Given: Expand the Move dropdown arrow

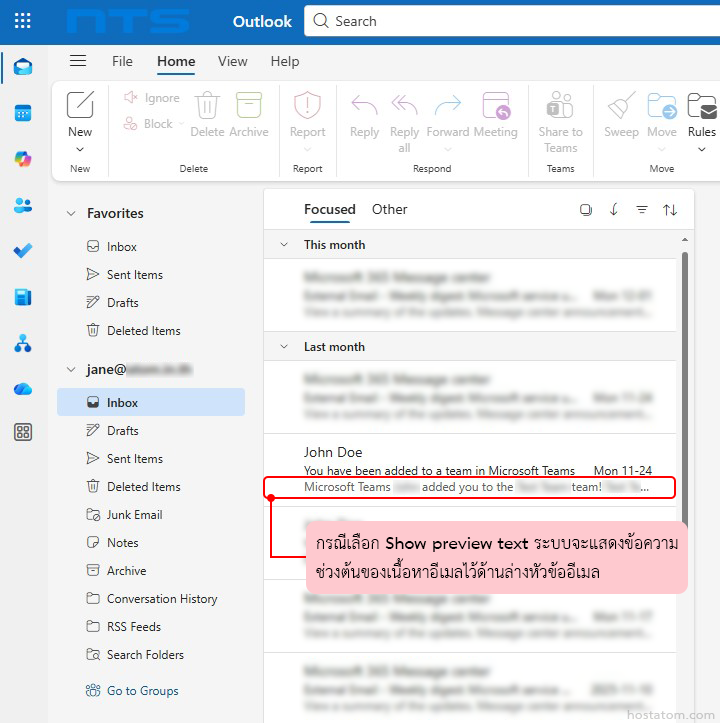Looking at the screenshot, I should pos(662,149).
